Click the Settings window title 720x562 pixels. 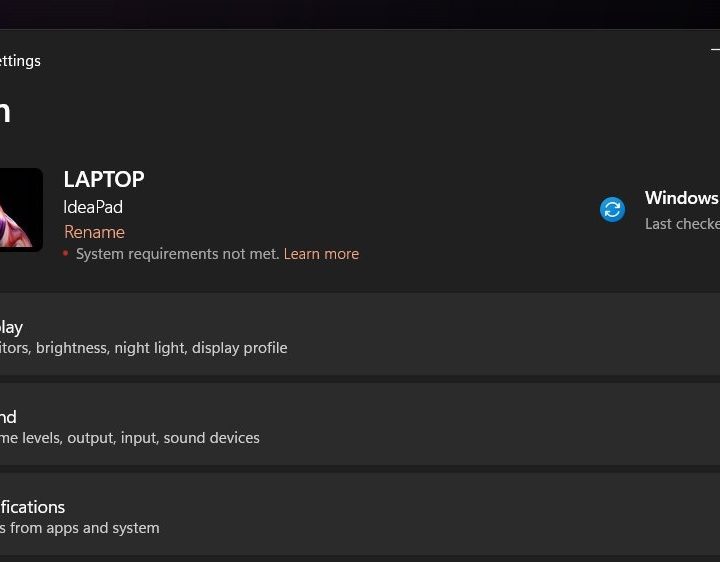20,61
